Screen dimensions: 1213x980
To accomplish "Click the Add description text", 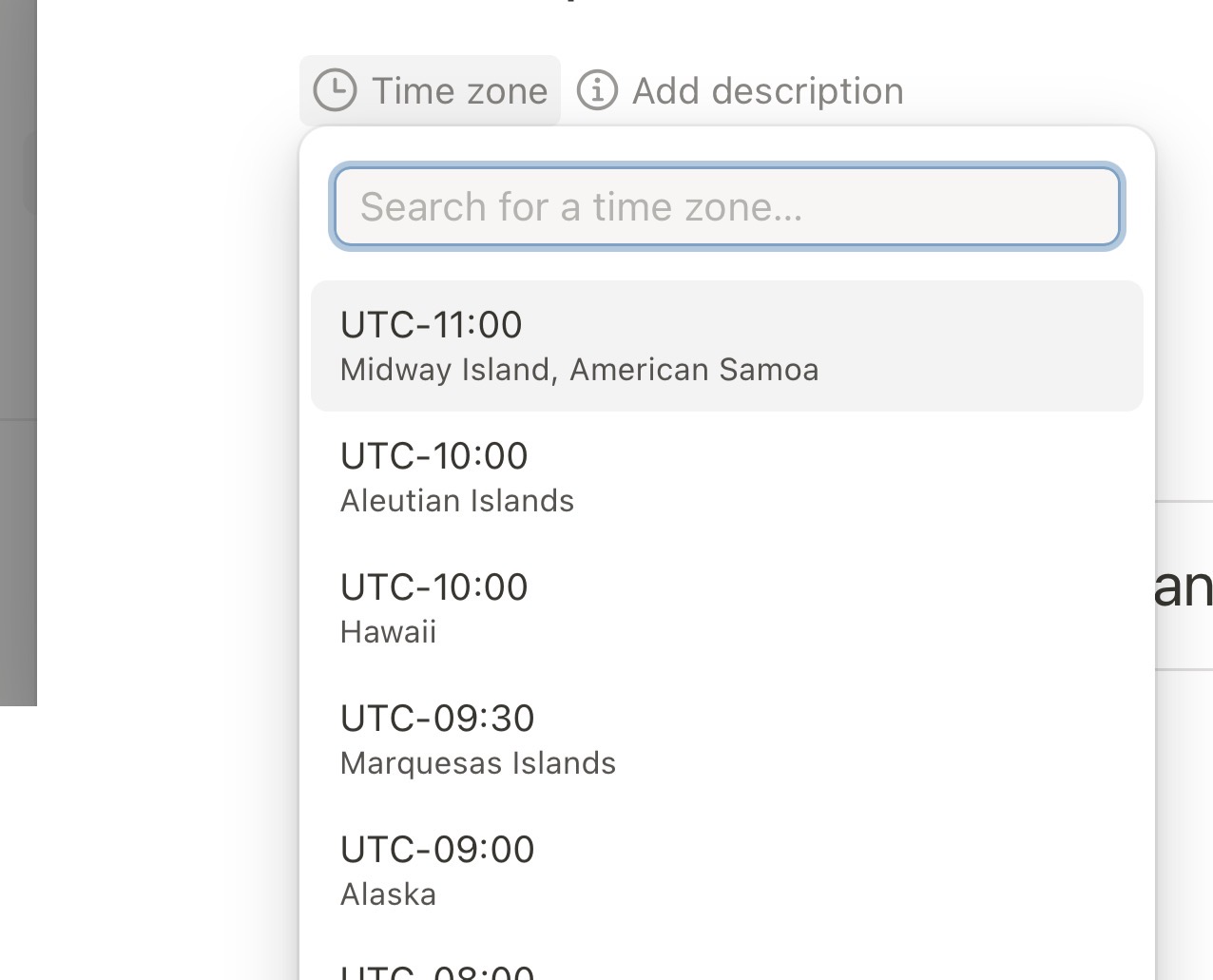I will [767, 91].
